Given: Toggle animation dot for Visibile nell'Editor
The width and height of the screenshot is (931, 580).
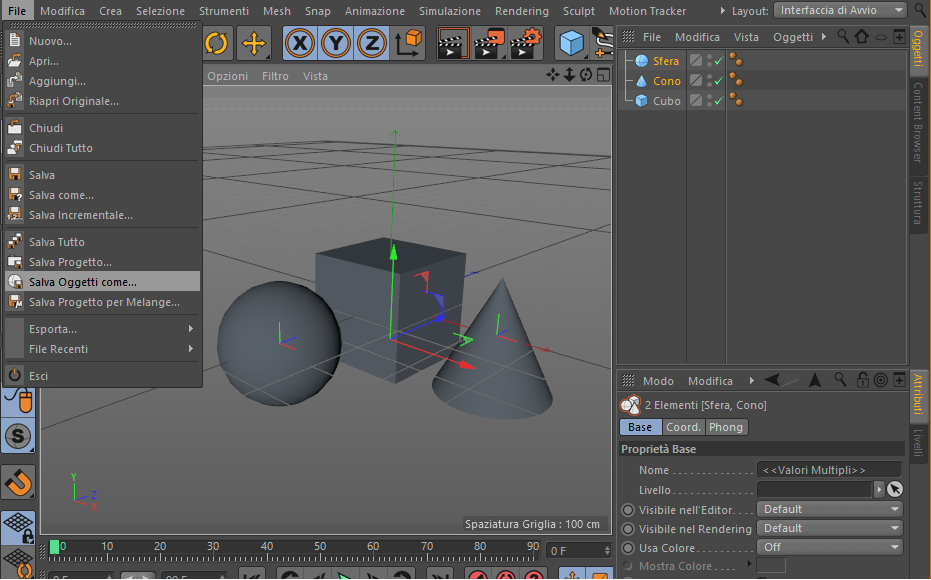Looking at the screenshot, I should tap(628, 510).
